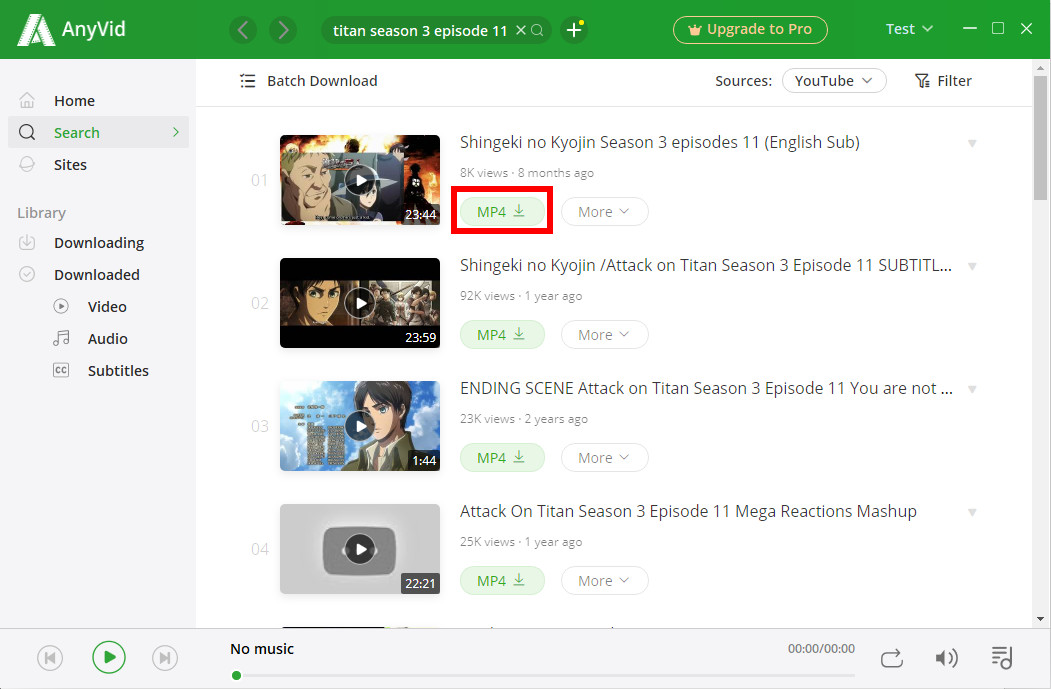This screenshot has height=689, width=1051.
Task: Open the playlist queue icon
Action: pos(1002,657)
